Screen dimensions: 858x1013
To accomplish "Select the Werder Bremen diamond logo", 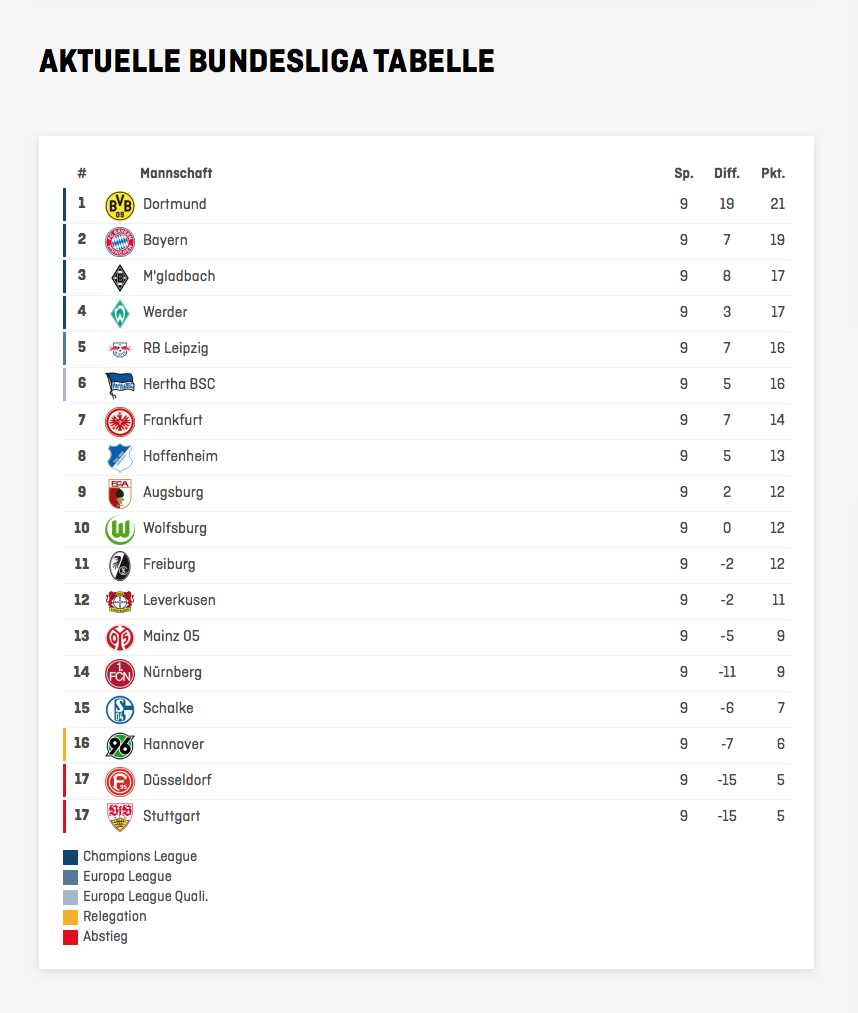I will click(120, 313).
